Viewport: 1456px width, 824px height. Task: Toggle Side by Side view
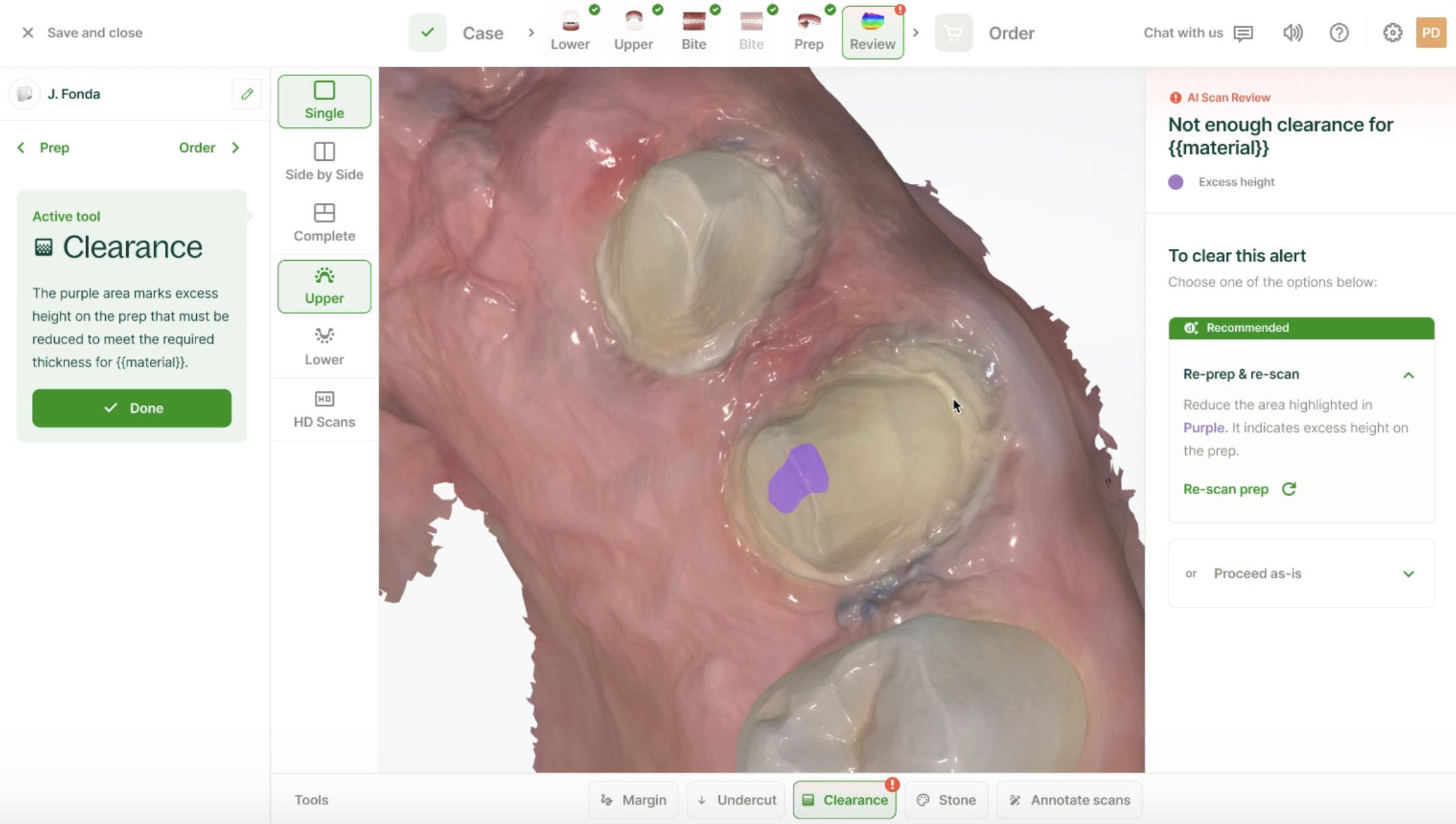tap(324, 162)
